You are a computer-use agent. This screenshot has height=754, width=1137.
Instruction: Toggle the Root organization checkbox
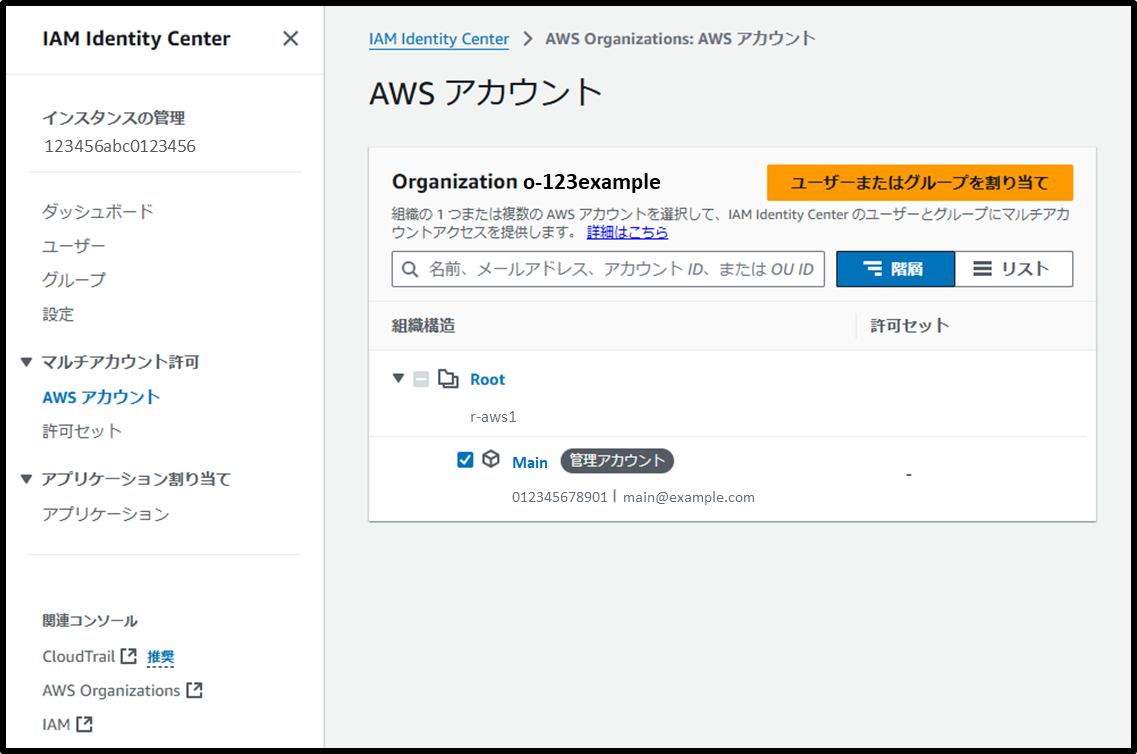pos(421,378)
